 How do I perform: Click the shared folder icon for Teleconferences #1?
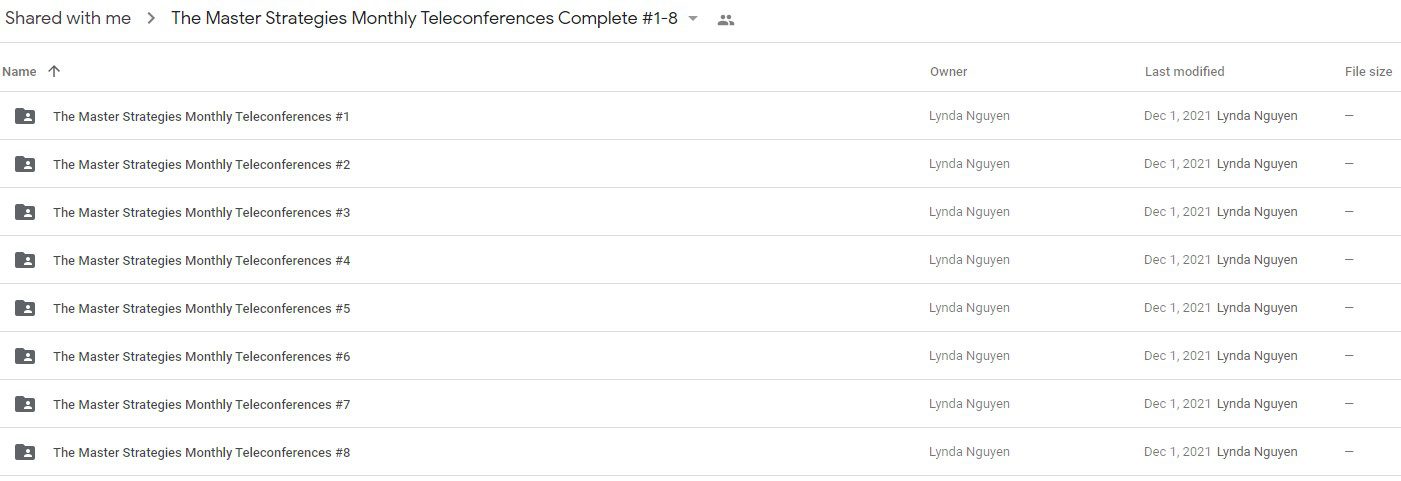coord(25,116)
